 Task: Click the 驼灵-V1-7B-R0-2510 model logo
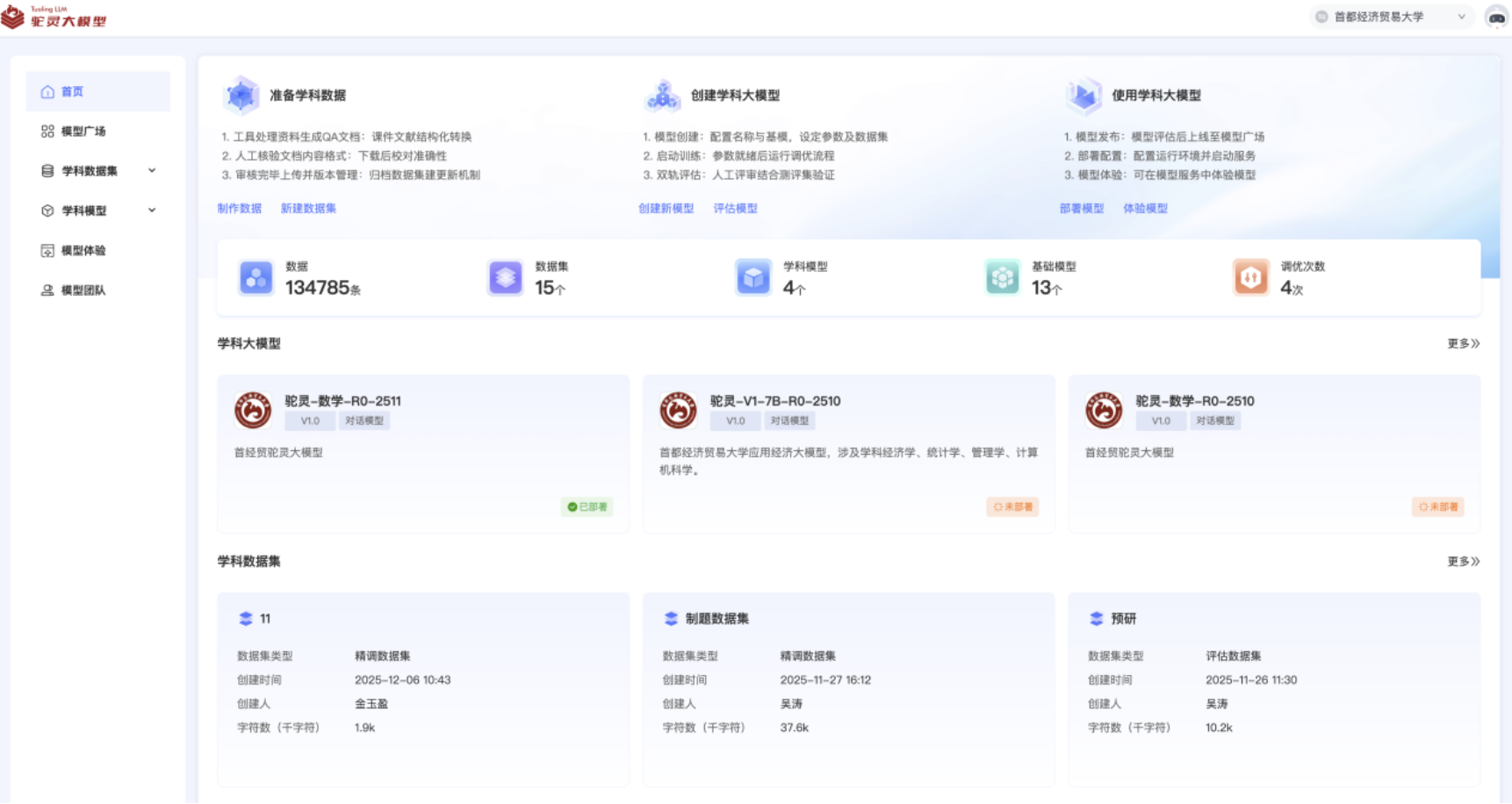point(678,410)
